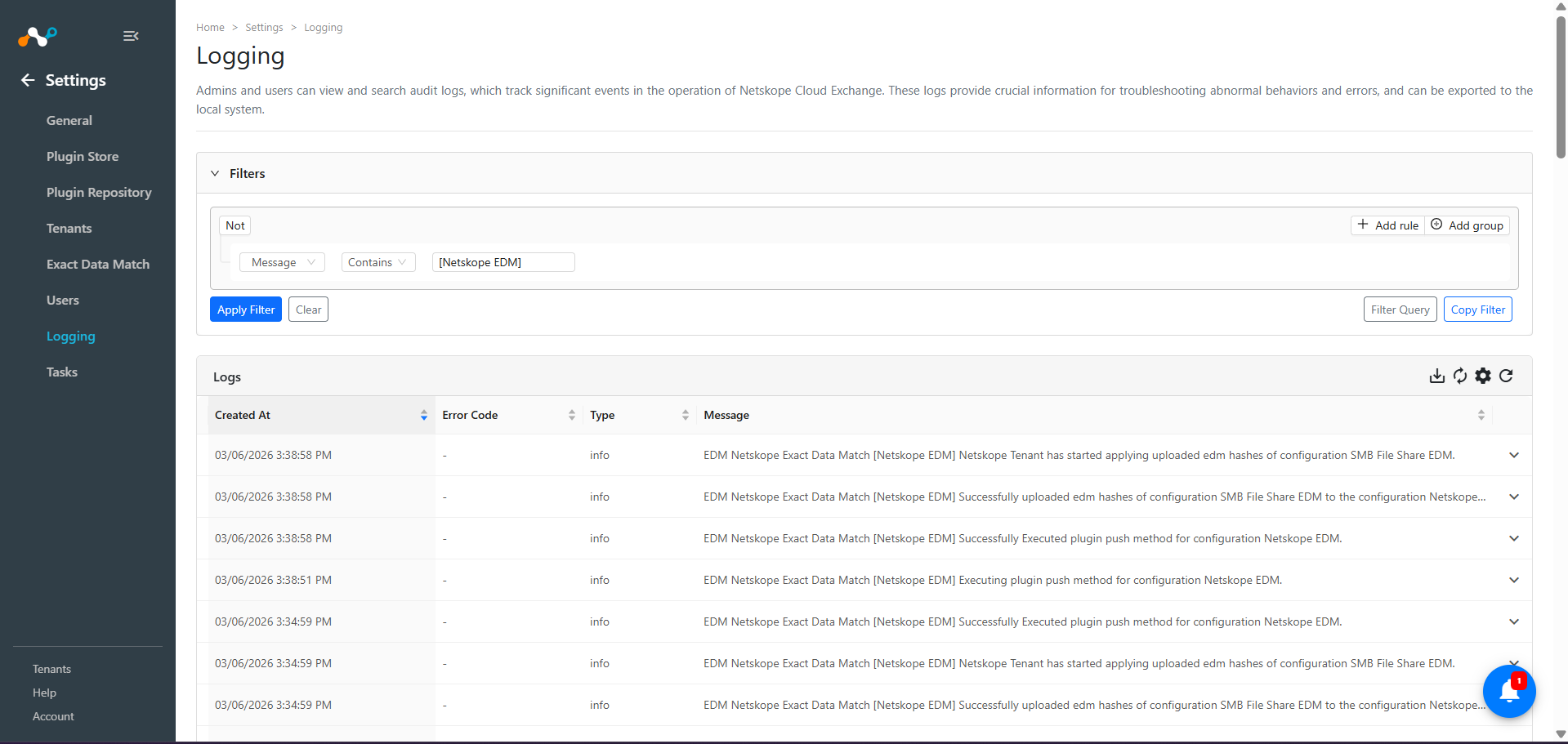Click the Filter Query button
The image size is (1568, 744).
pos(1400,310)
